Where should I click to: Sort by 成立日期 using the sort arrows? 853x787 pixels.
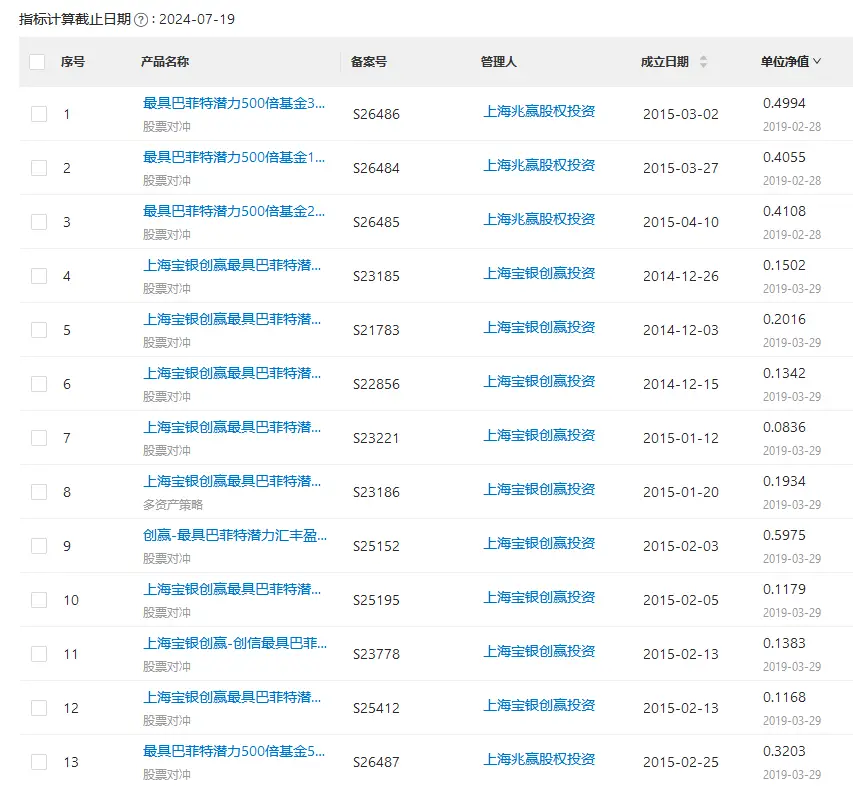click(703, 62)
